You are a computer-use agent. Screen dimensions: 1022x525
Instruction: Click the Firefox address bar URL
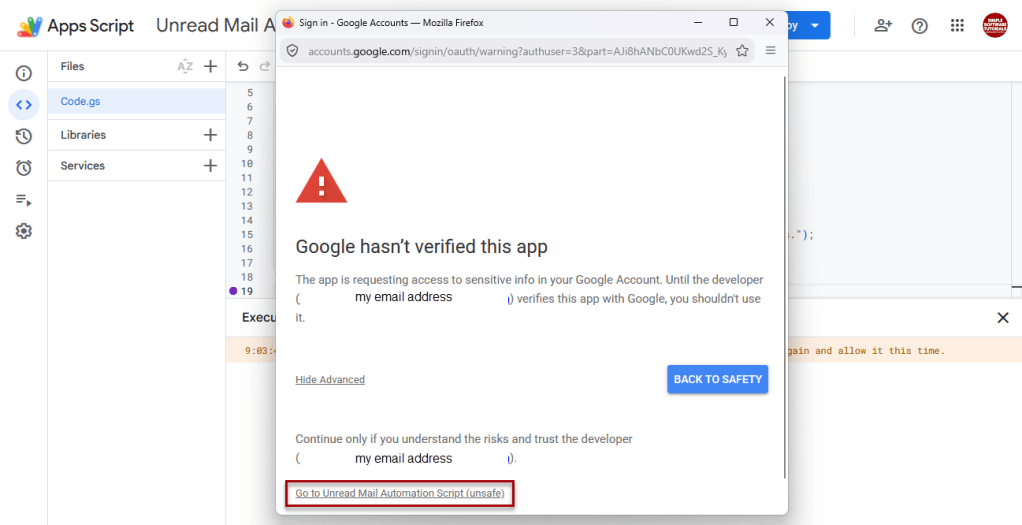(x=517, y=51)
